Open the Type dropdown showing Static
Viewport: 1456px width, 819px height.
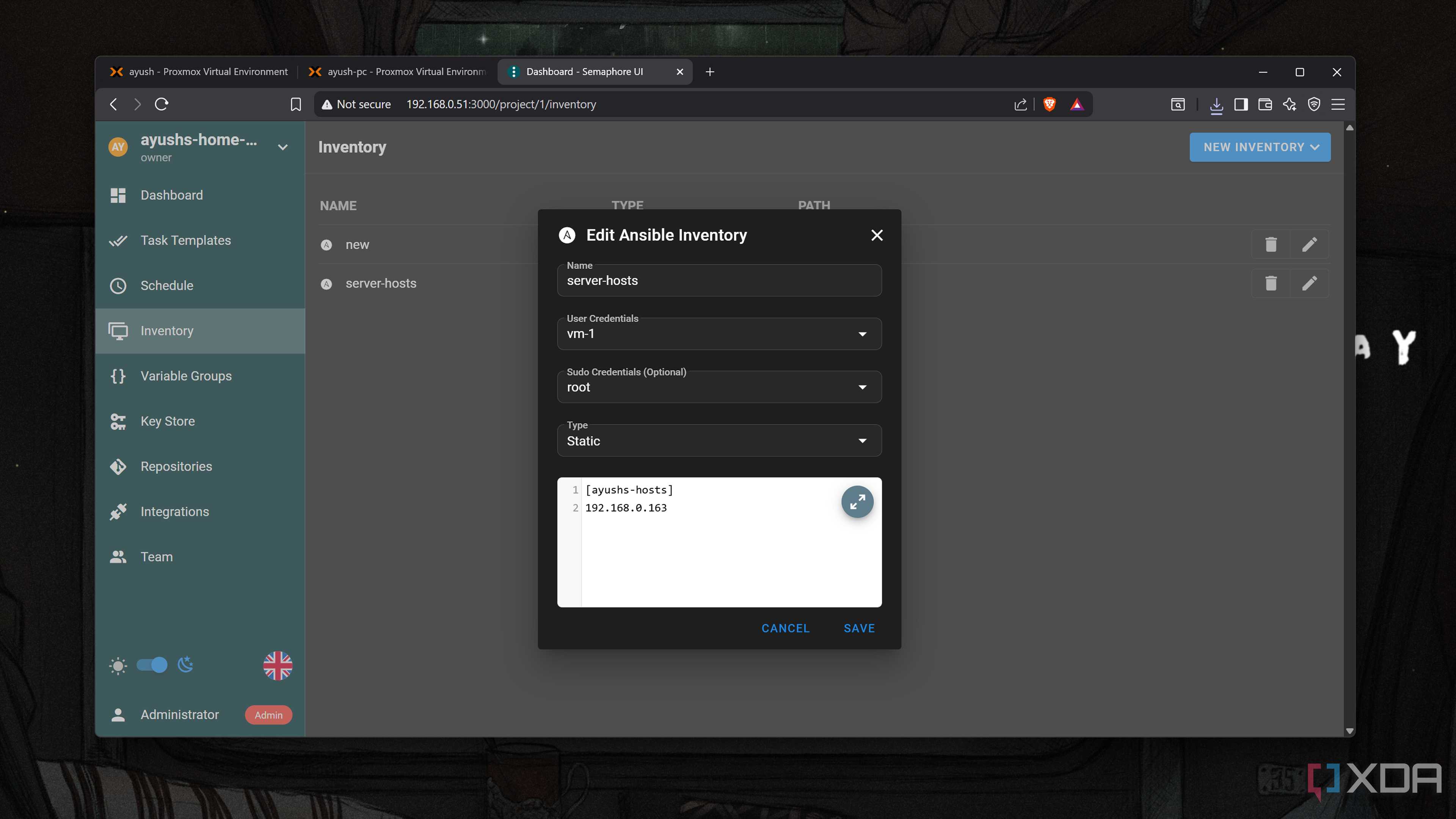click(719, 441)
